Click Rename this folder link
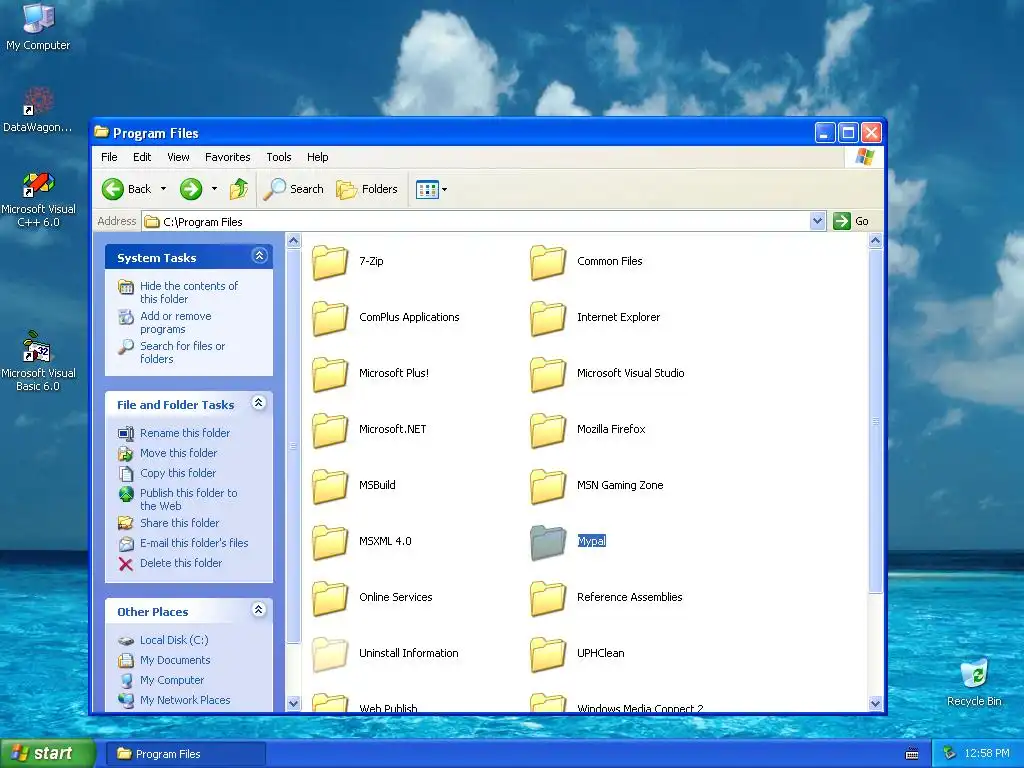This screenshot has height=768, width=1024. coord(185,433)
